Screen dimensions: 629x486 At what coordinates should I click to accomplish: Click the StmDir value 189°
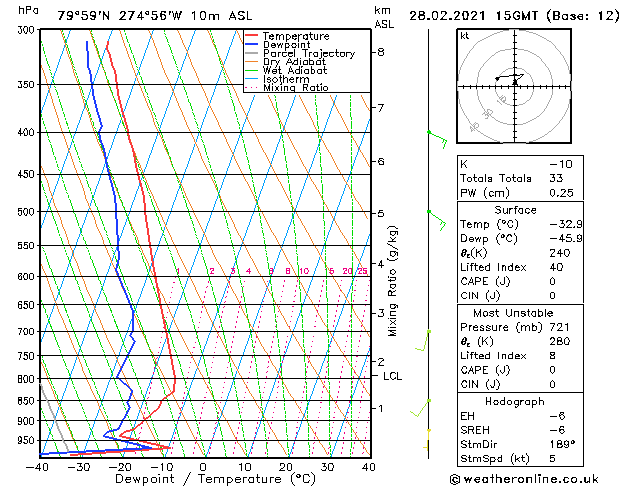(x=562, y=444)
